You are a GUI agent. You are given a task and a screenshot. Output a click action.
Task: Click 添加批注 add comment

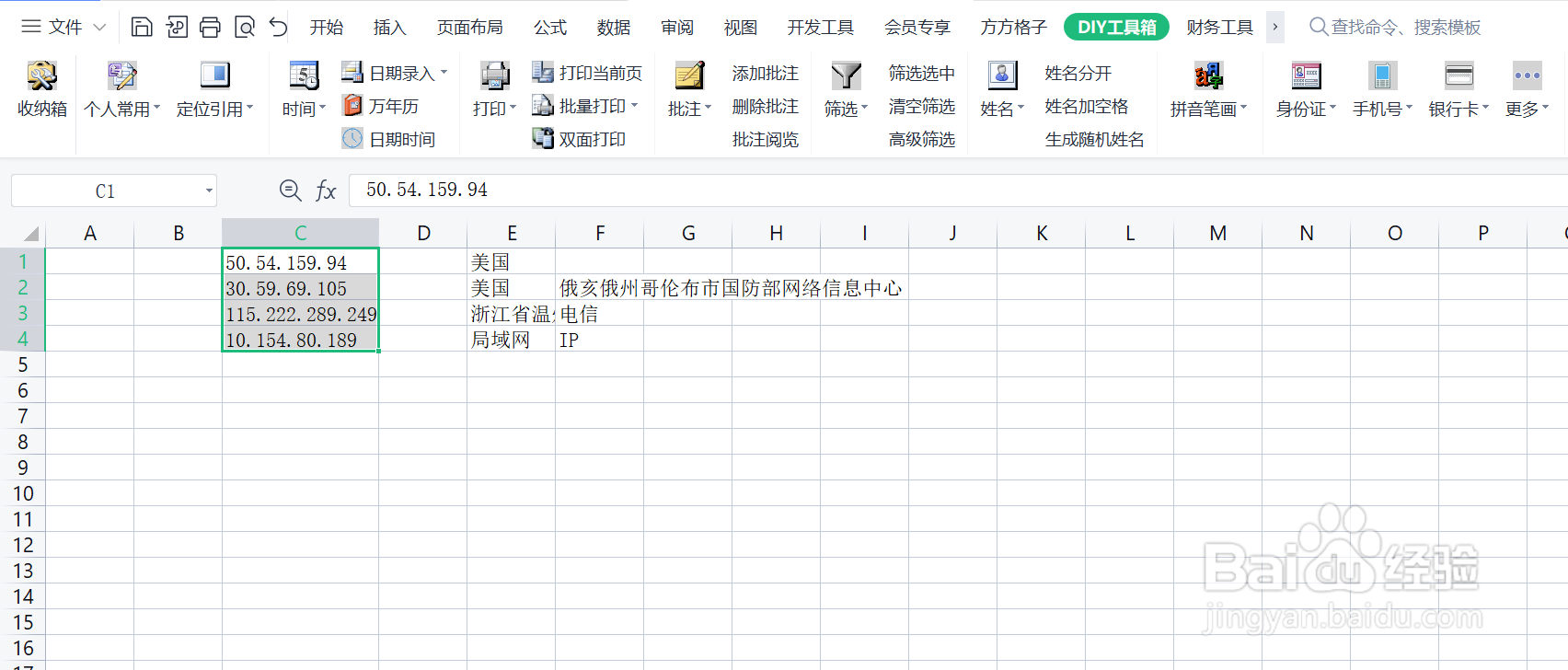[x=766, y=73]
